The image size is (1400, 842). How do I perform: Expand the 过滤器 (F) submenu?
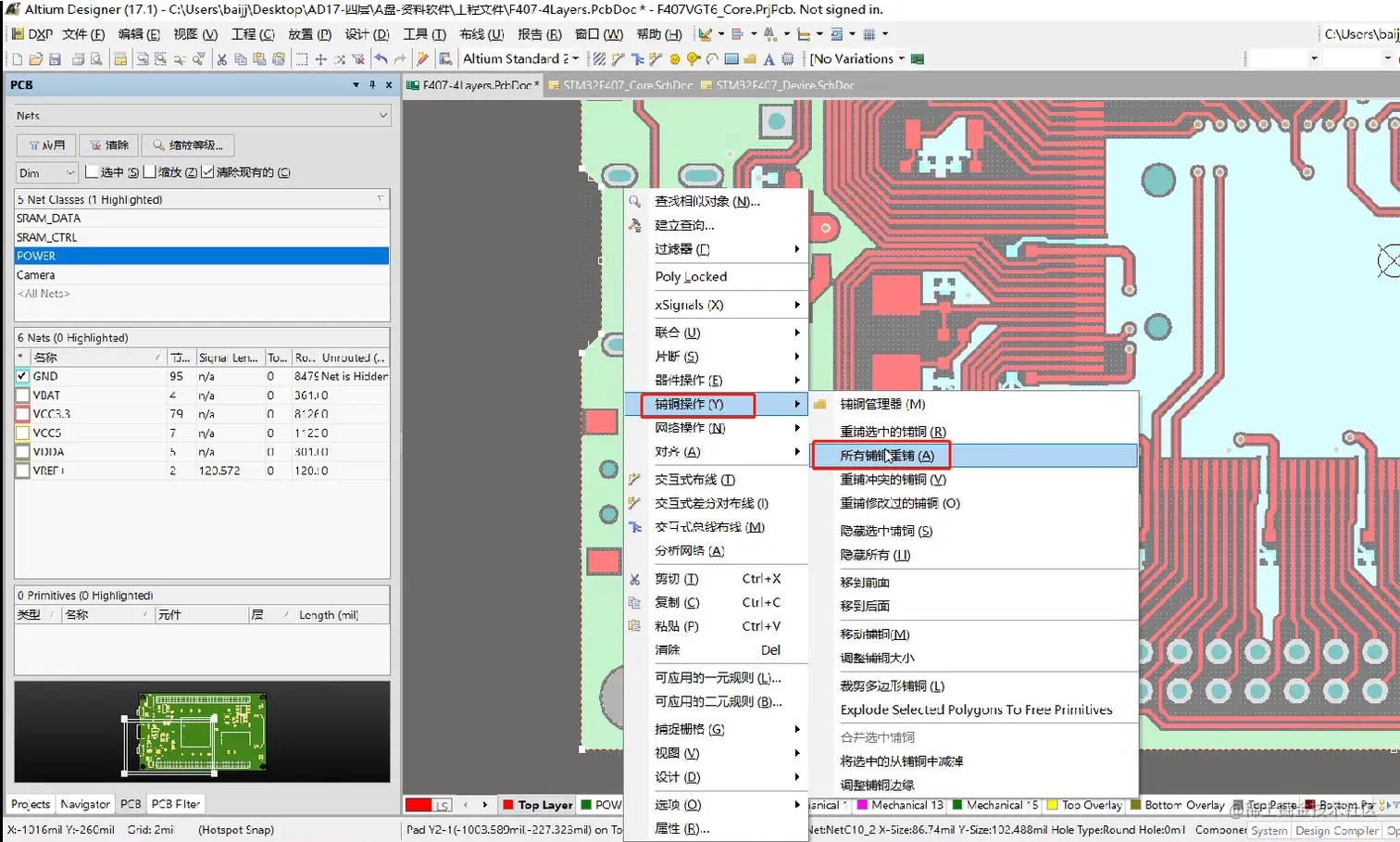pyautogui.click(x=716, y=249)
